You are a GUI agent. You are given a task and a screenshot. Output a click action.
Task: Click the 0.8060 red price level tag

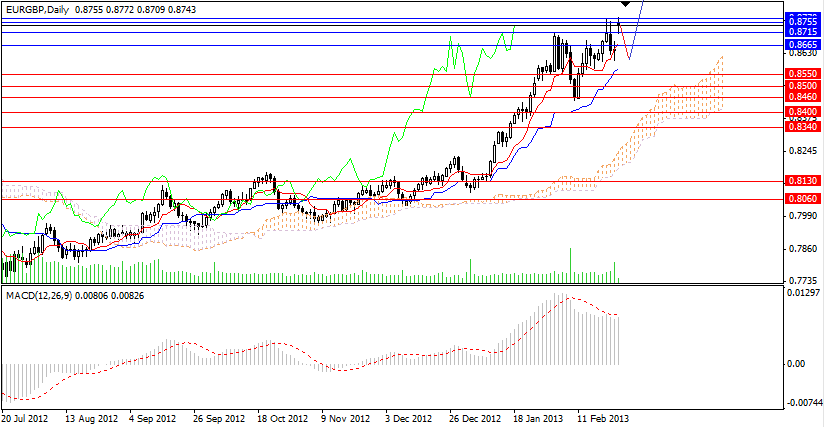coord(800,199)
